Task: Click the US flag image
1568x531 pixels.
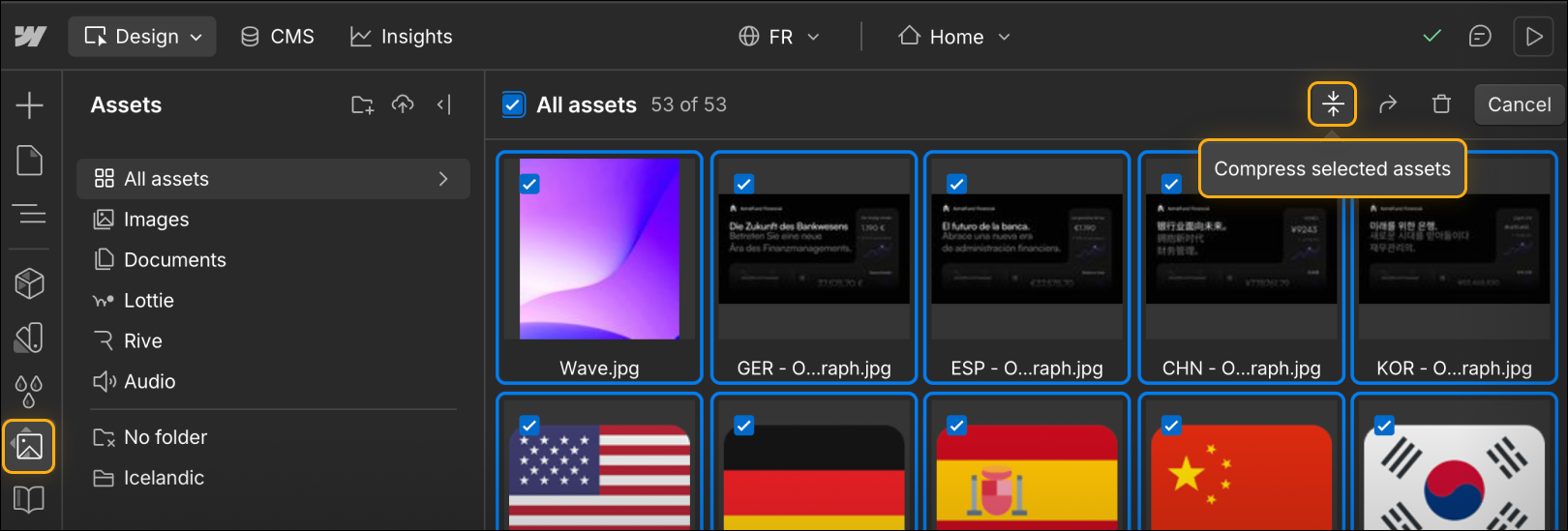Action: coord(599,477)
